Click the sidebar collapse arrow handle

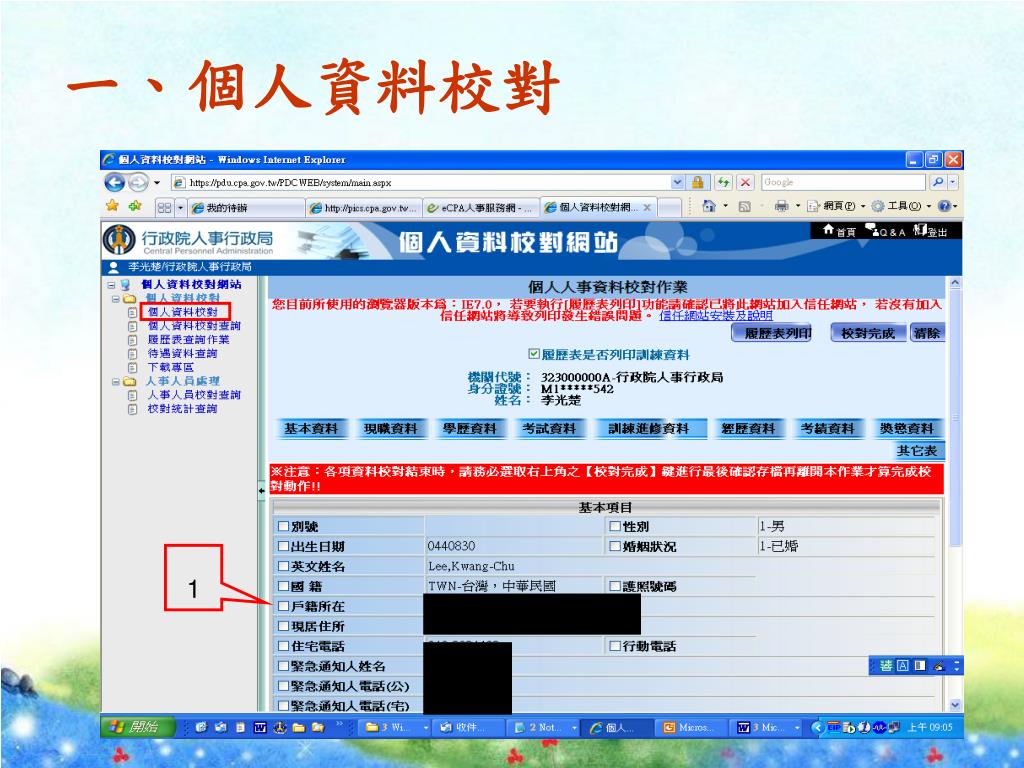262,490
